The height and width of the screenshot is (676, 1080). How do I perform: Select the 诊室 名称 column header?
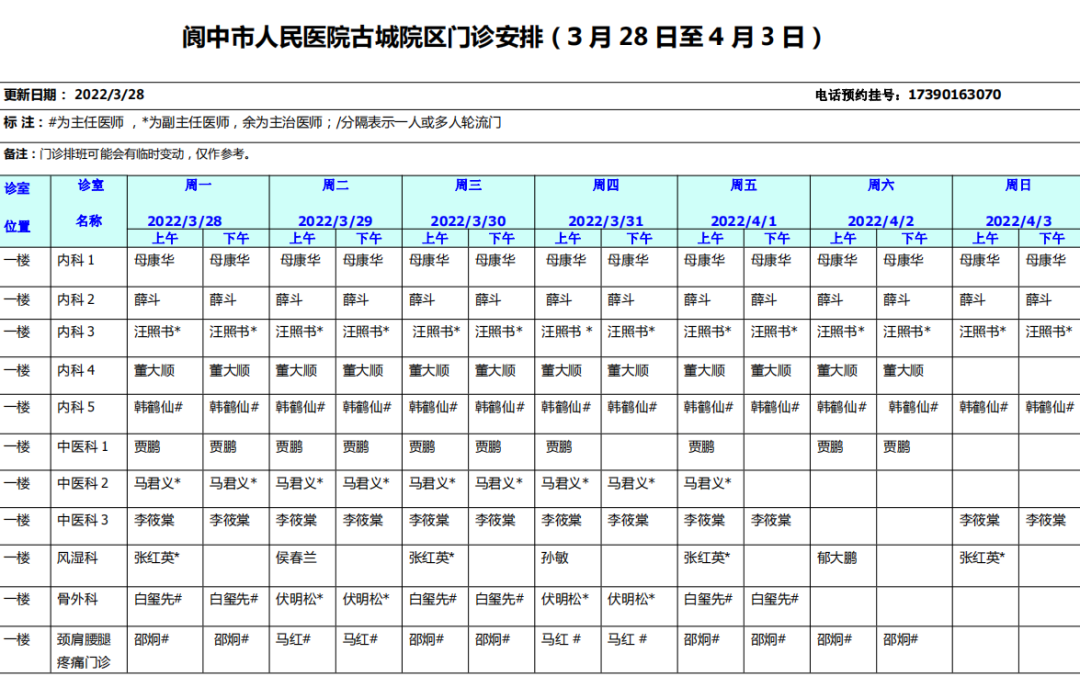[x=89, y=203]
